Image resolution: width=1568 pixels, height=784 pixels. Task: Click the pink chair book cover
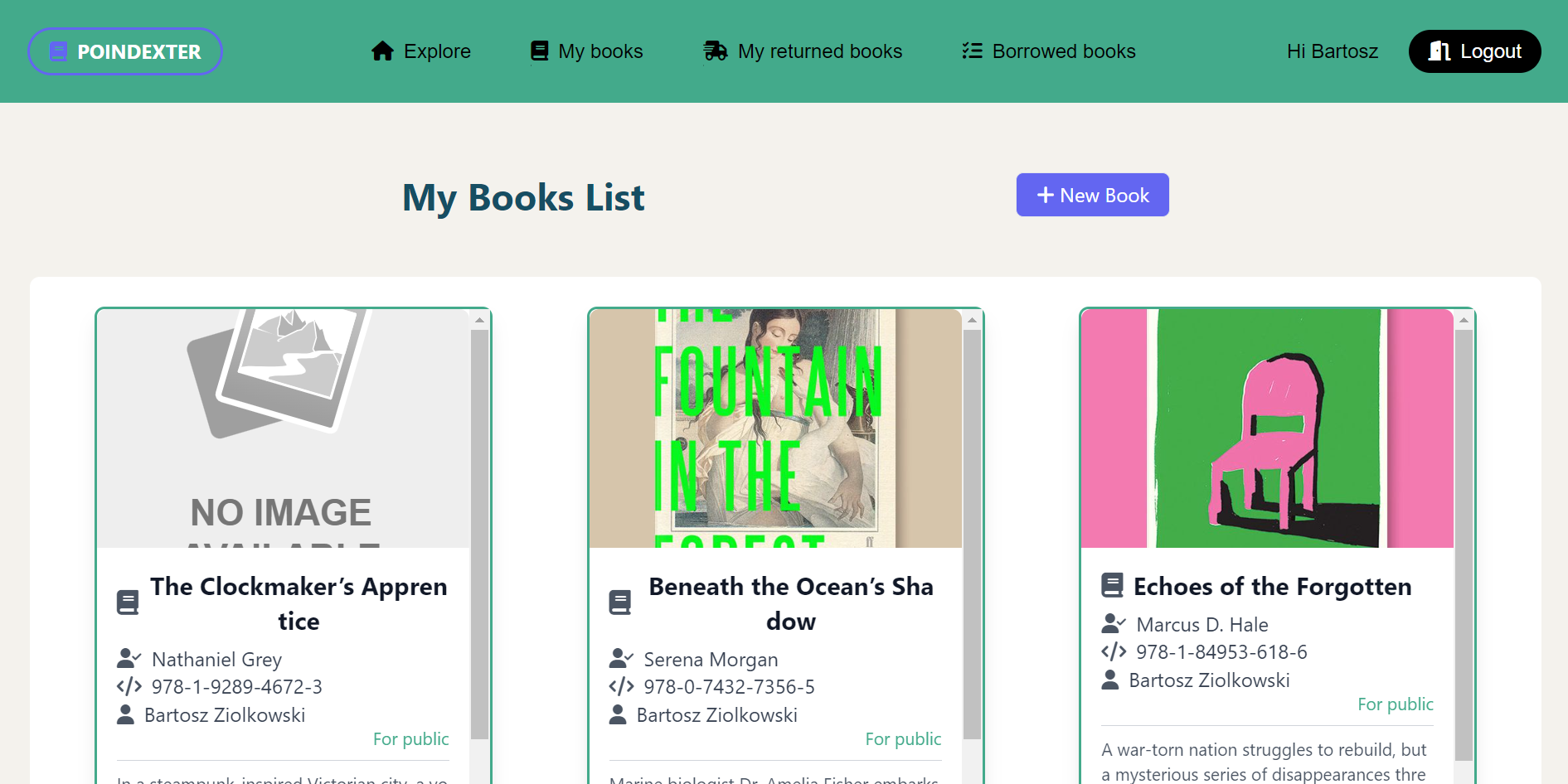[1267, 428]
